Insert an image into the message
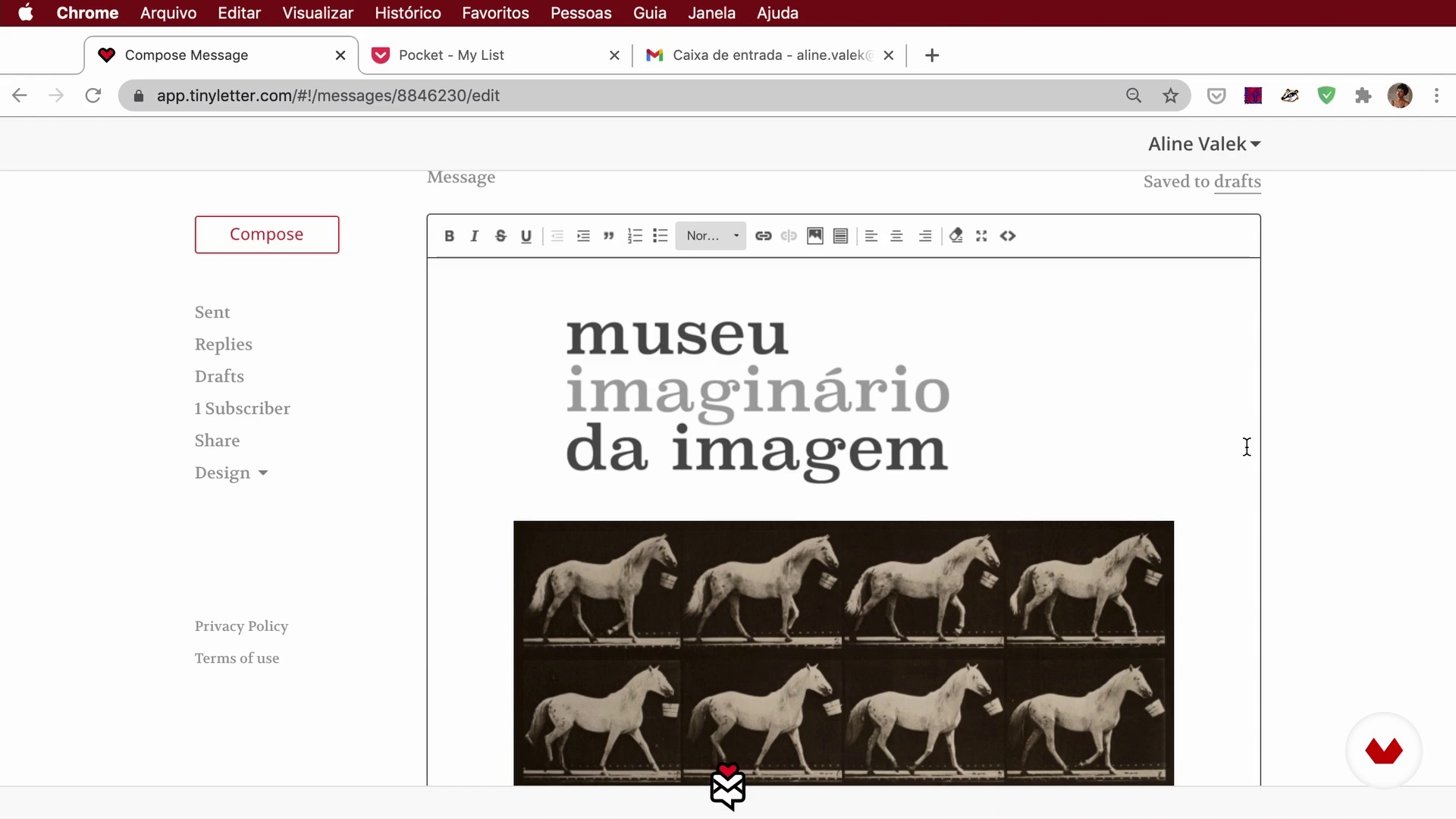 (815, 236)
